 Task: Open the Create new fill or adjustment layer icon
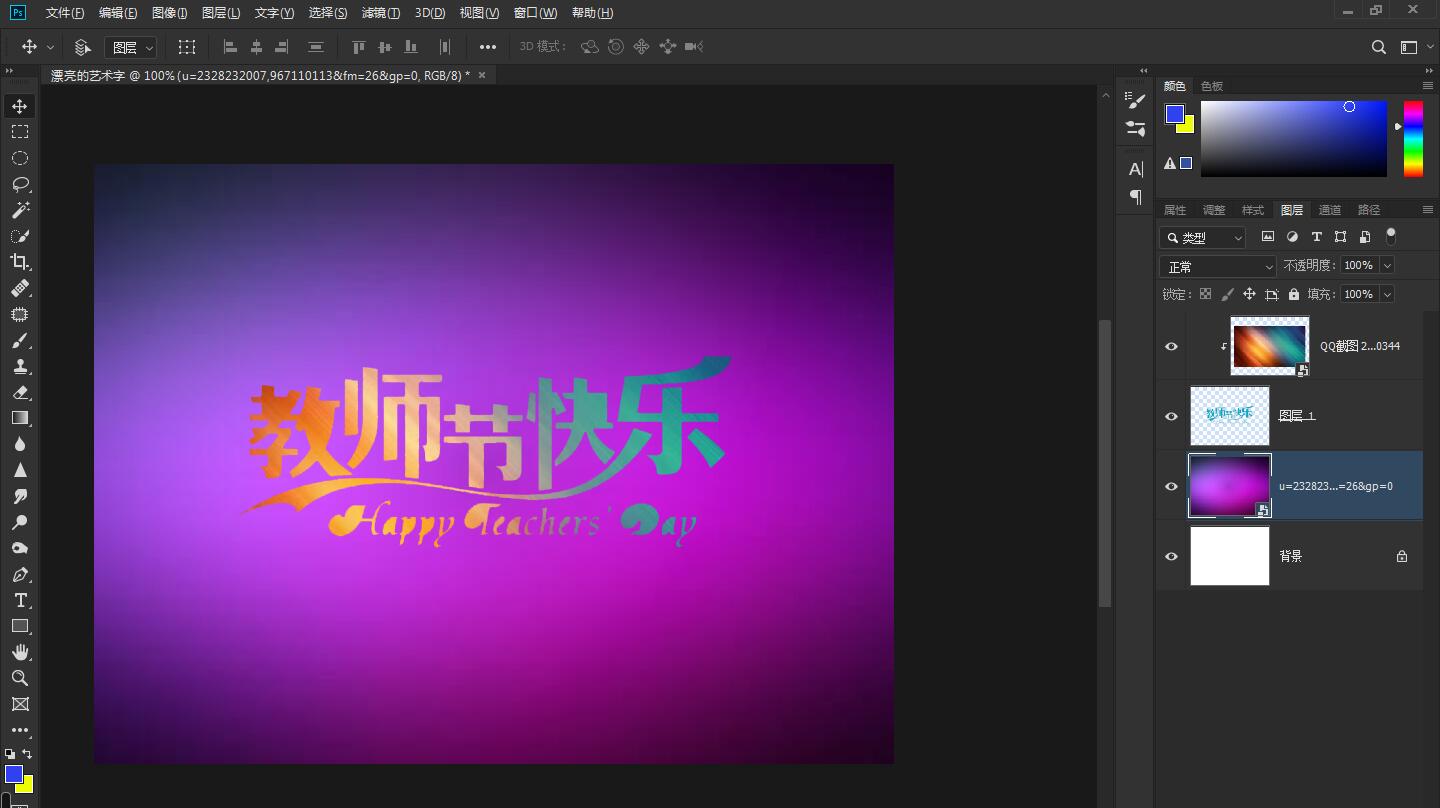coord(1292,236)
